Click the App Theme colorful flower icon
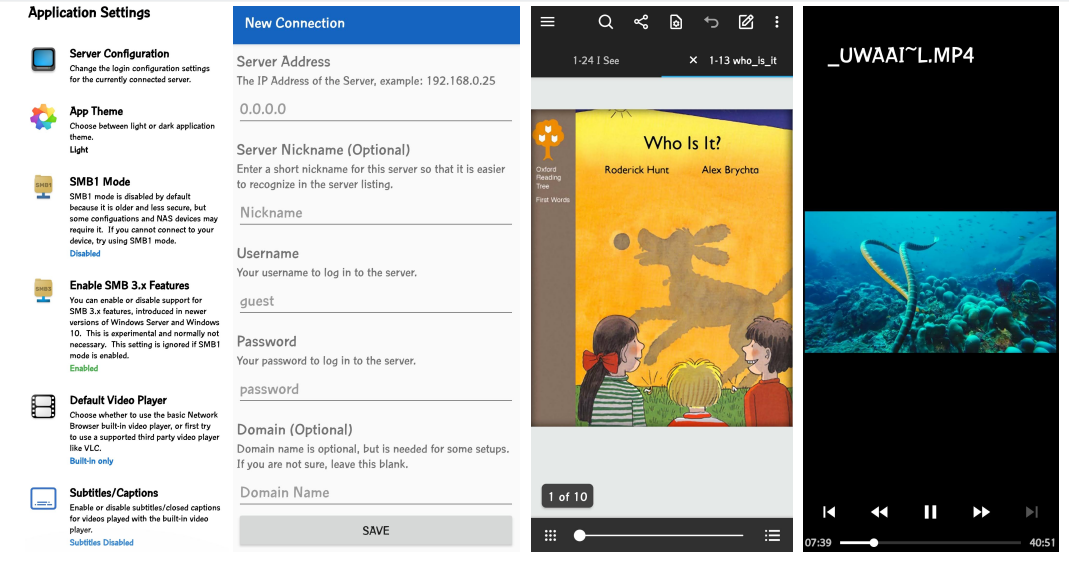This screenshot has width=1069, height=561. 43,117
